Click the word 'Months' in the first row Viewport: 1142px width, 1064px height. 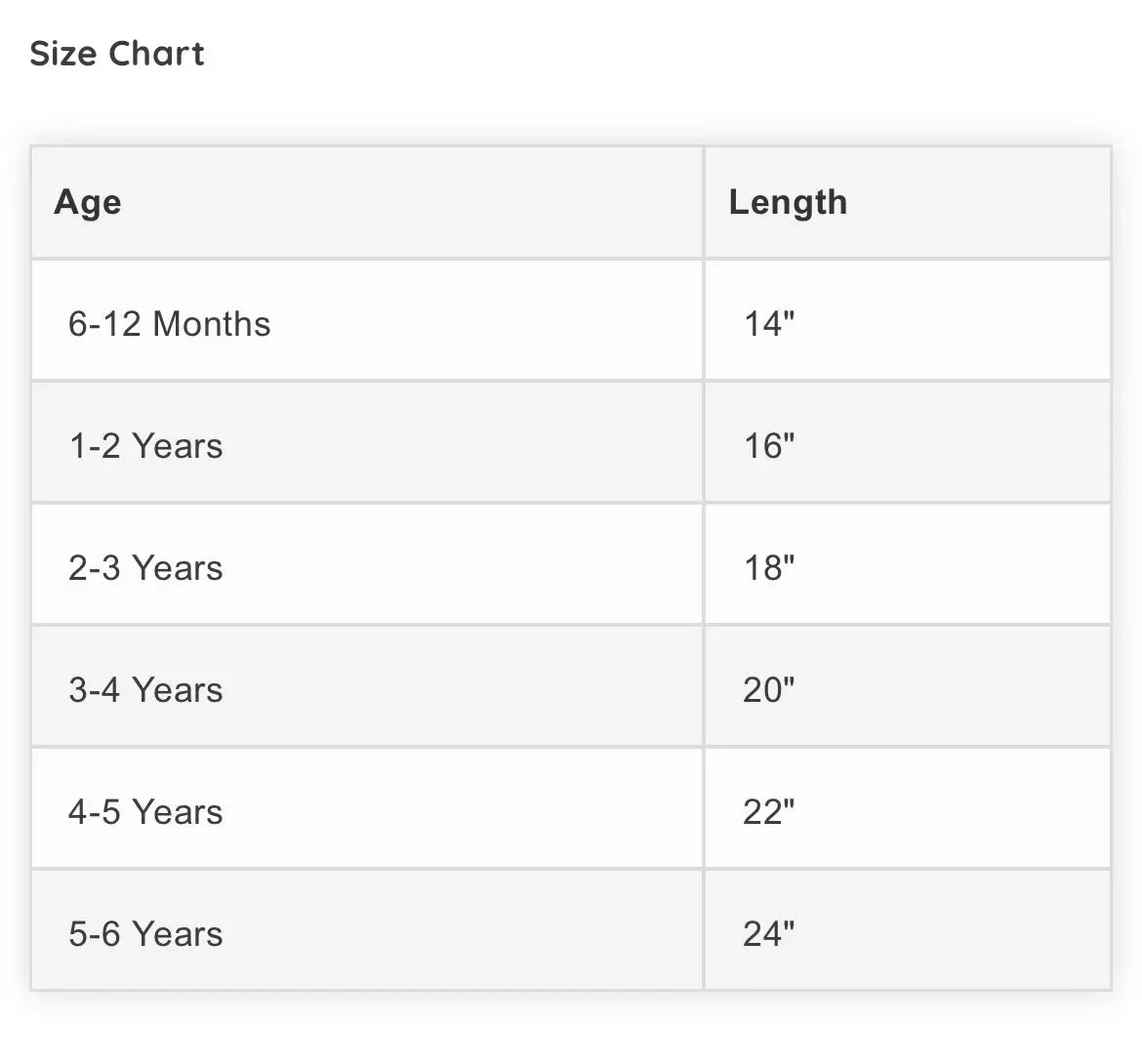click(x=212, y=324)
